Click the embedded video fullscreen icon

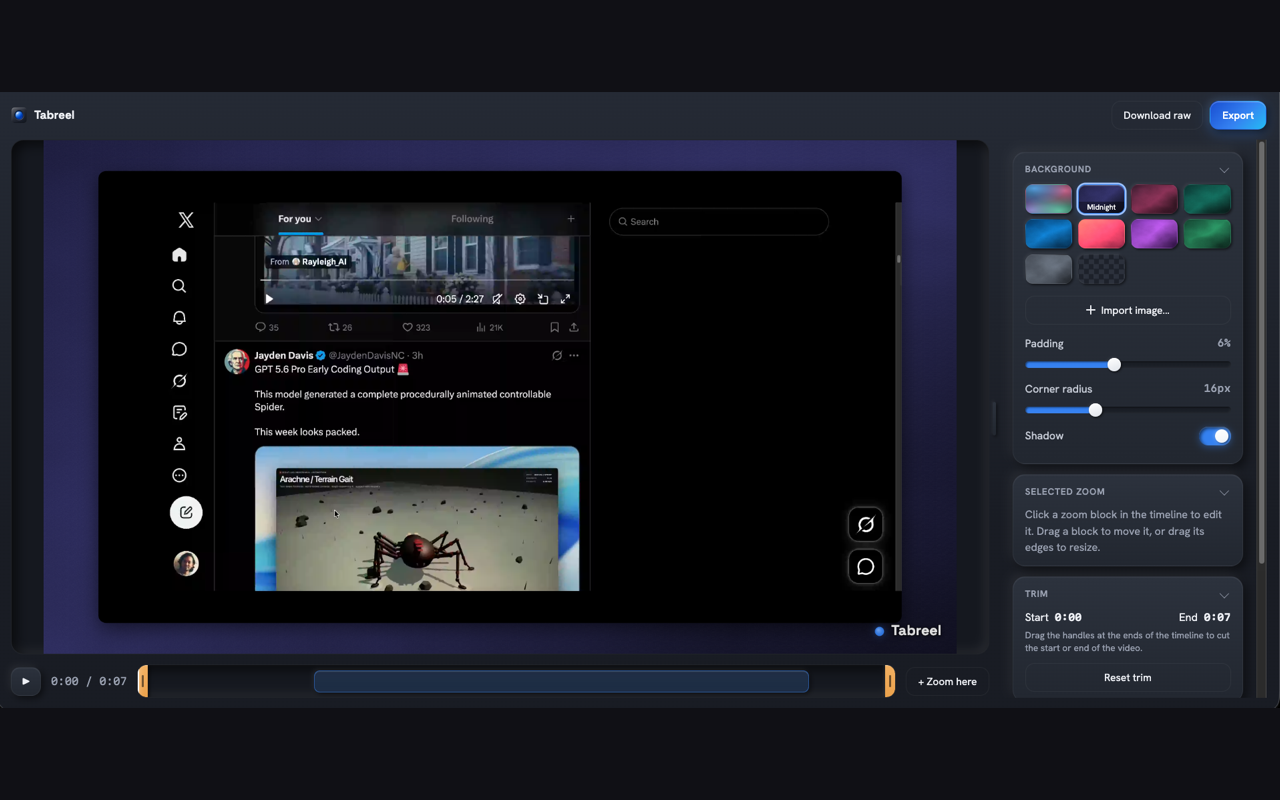tap(565, 299)
